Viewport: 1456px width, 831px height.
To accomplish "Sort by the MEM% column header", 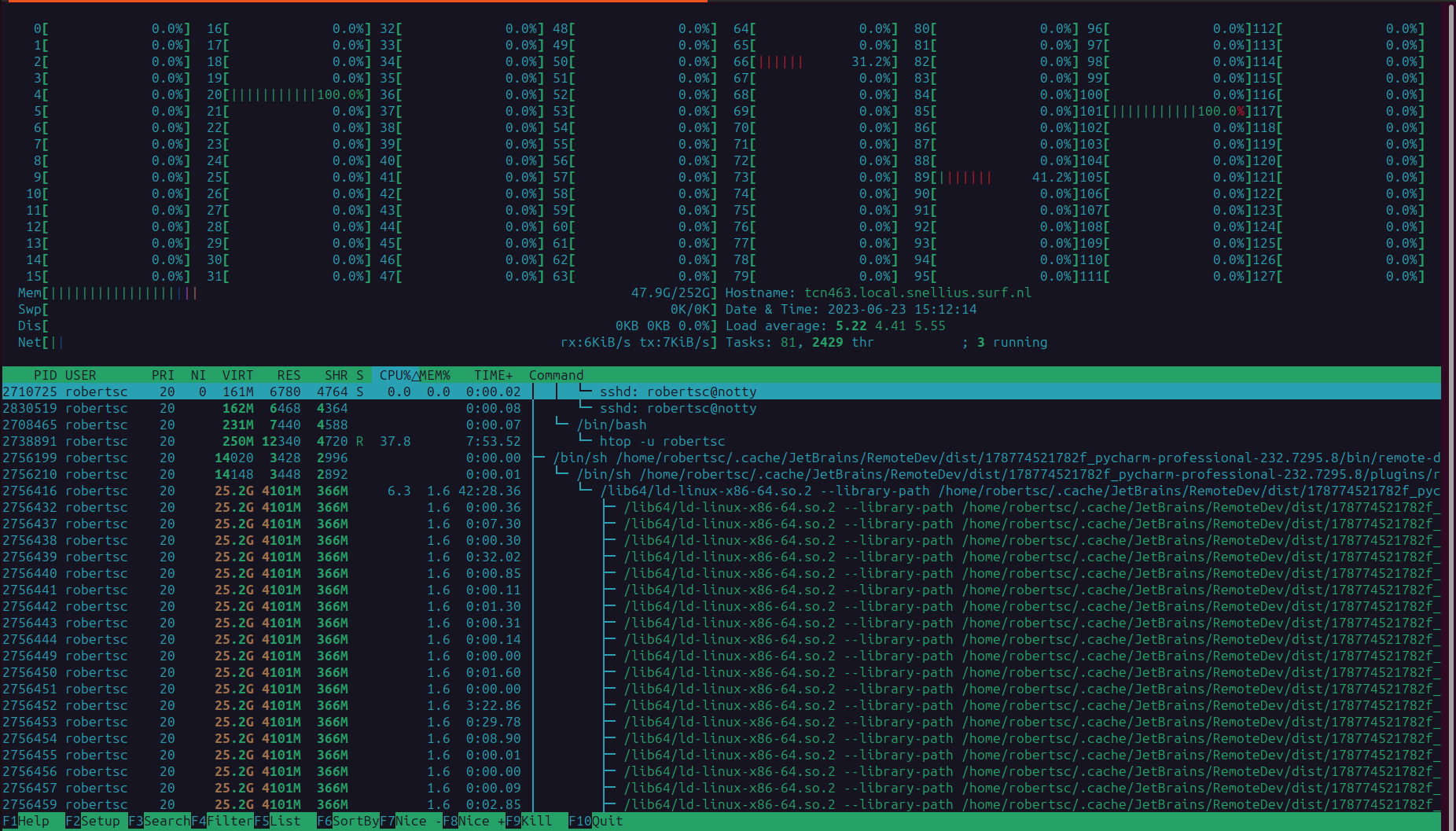I will 435,375.
